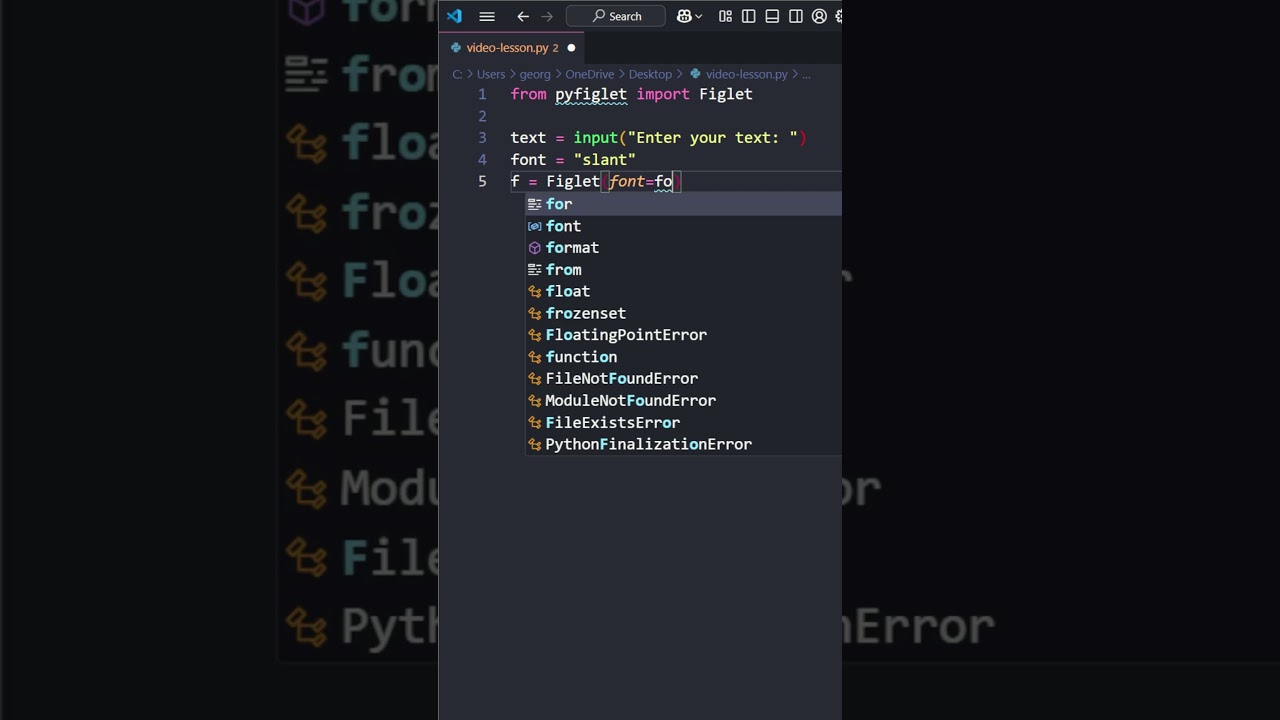Click line number 5 in the gutter
This screenshot has height=720, width=1280.
point(482,181)
